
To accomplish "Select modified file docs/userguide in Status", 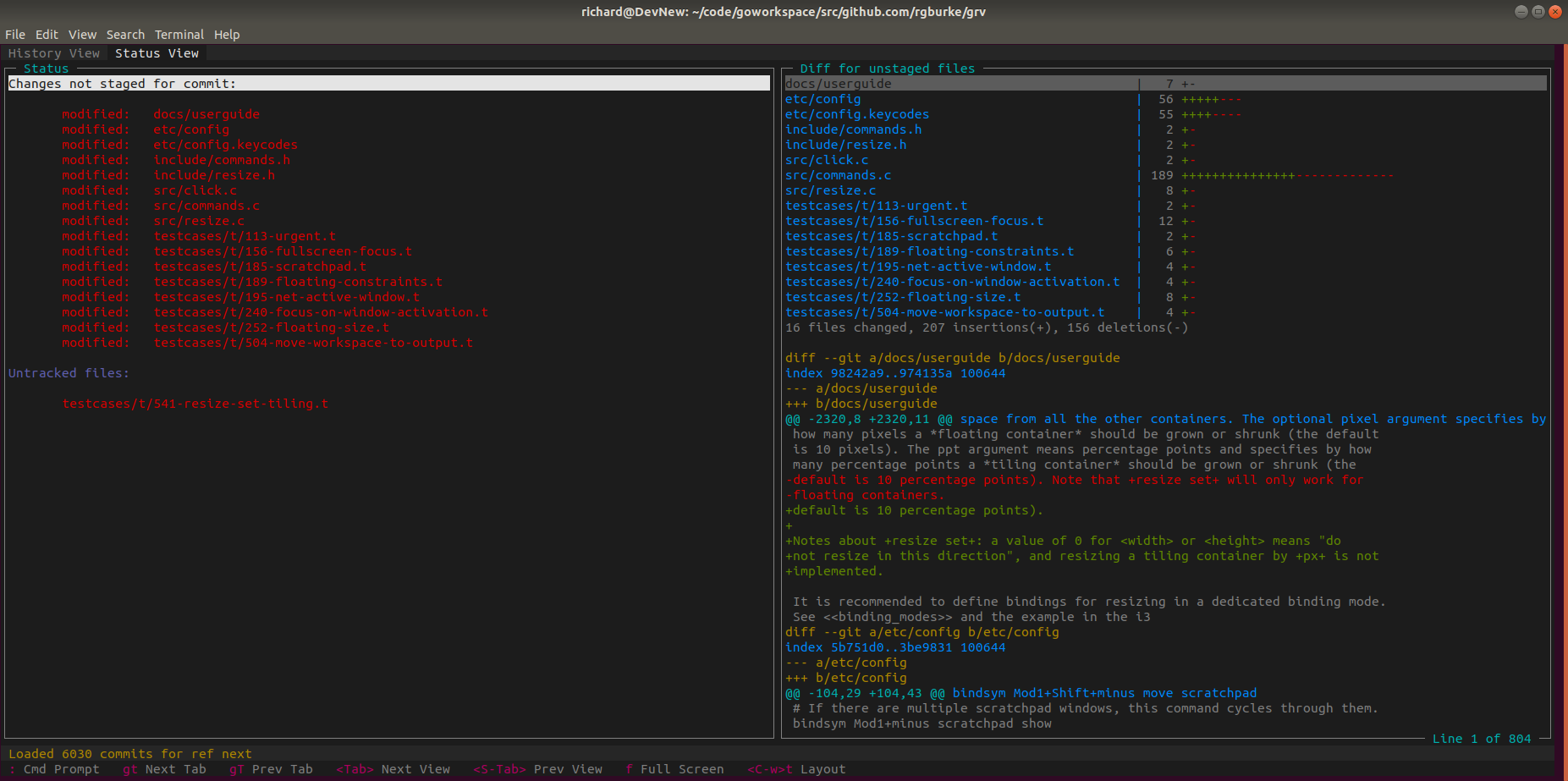I will point(161,114).
